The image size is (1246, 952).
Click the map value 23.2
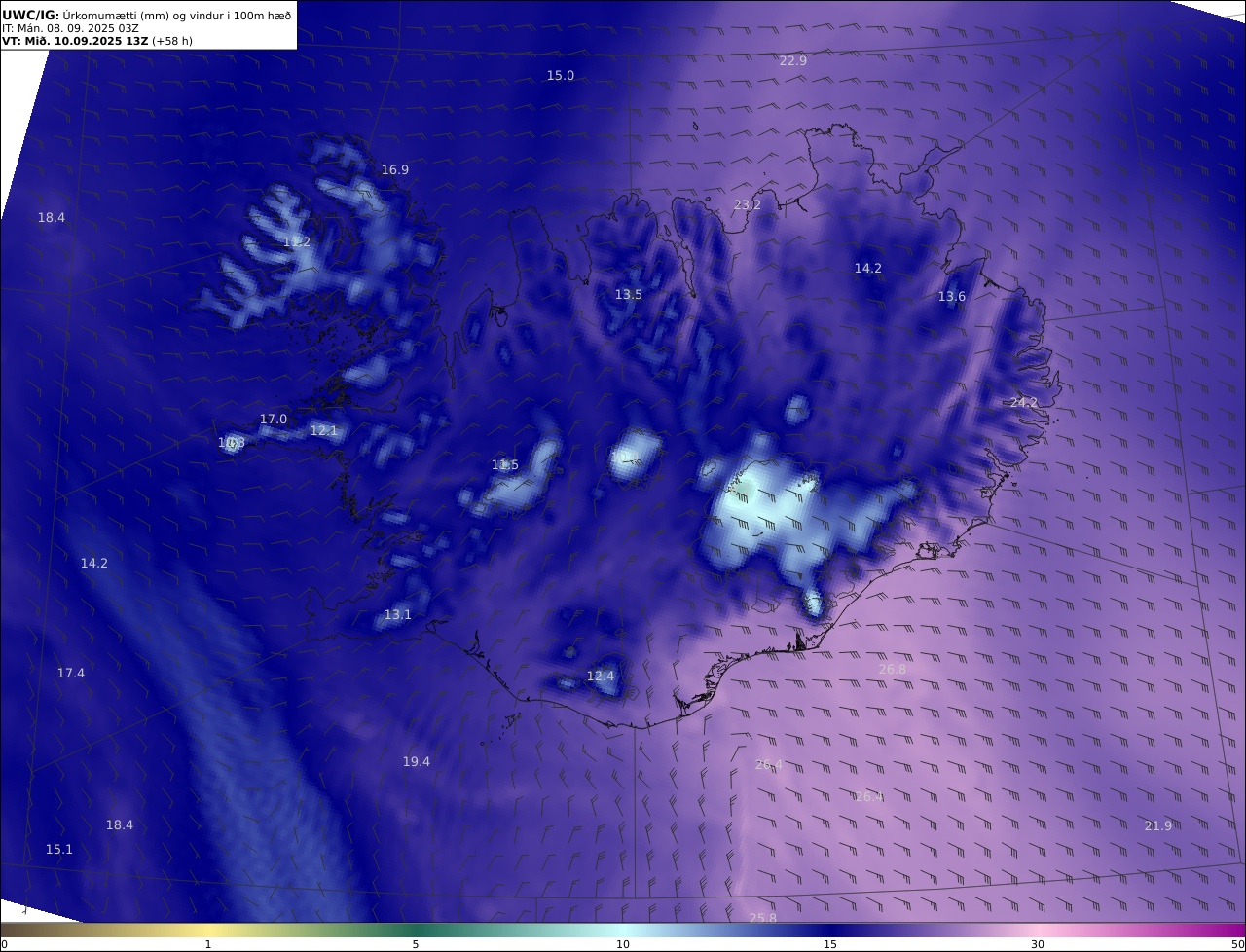coord(747,204)
